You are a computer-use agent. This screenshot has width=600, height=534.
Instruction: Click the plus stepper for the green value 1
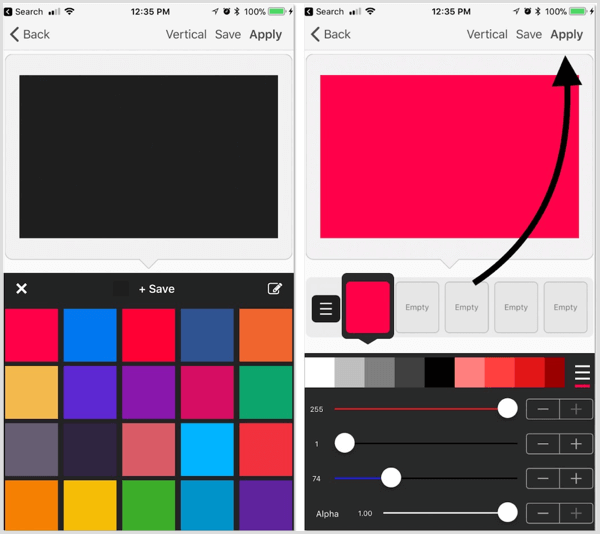point(576,444)
